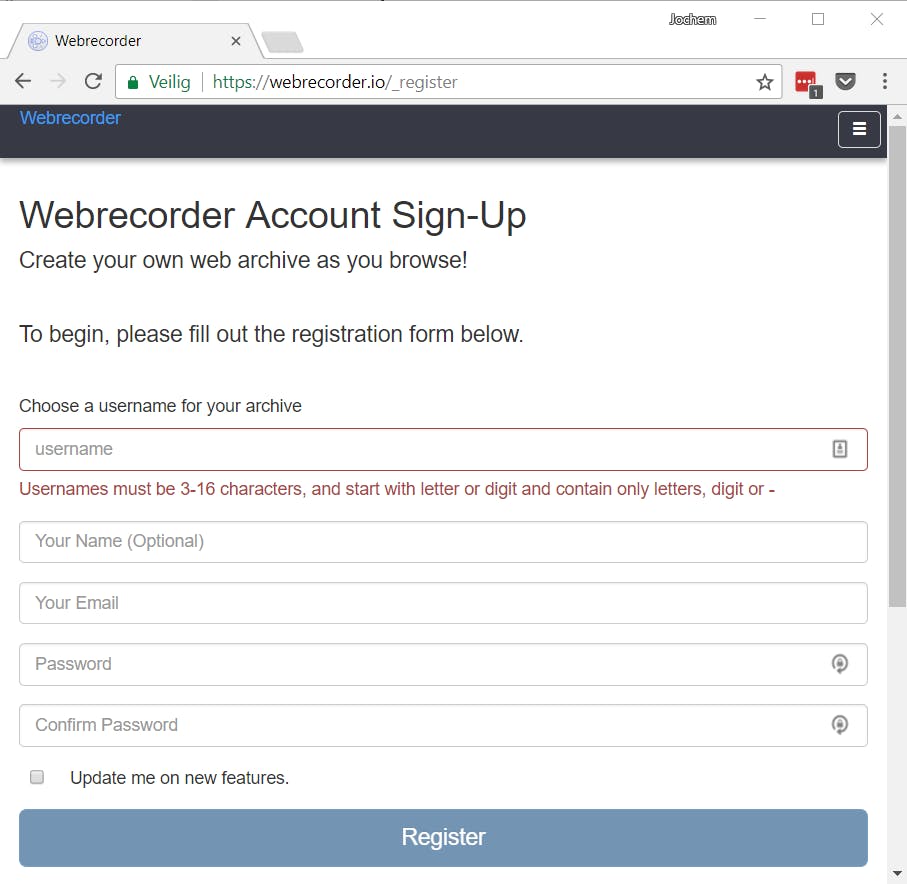Bookmark this page with the star icon
907x884 pixels.
pyautogui.click(x=765, y=82)
